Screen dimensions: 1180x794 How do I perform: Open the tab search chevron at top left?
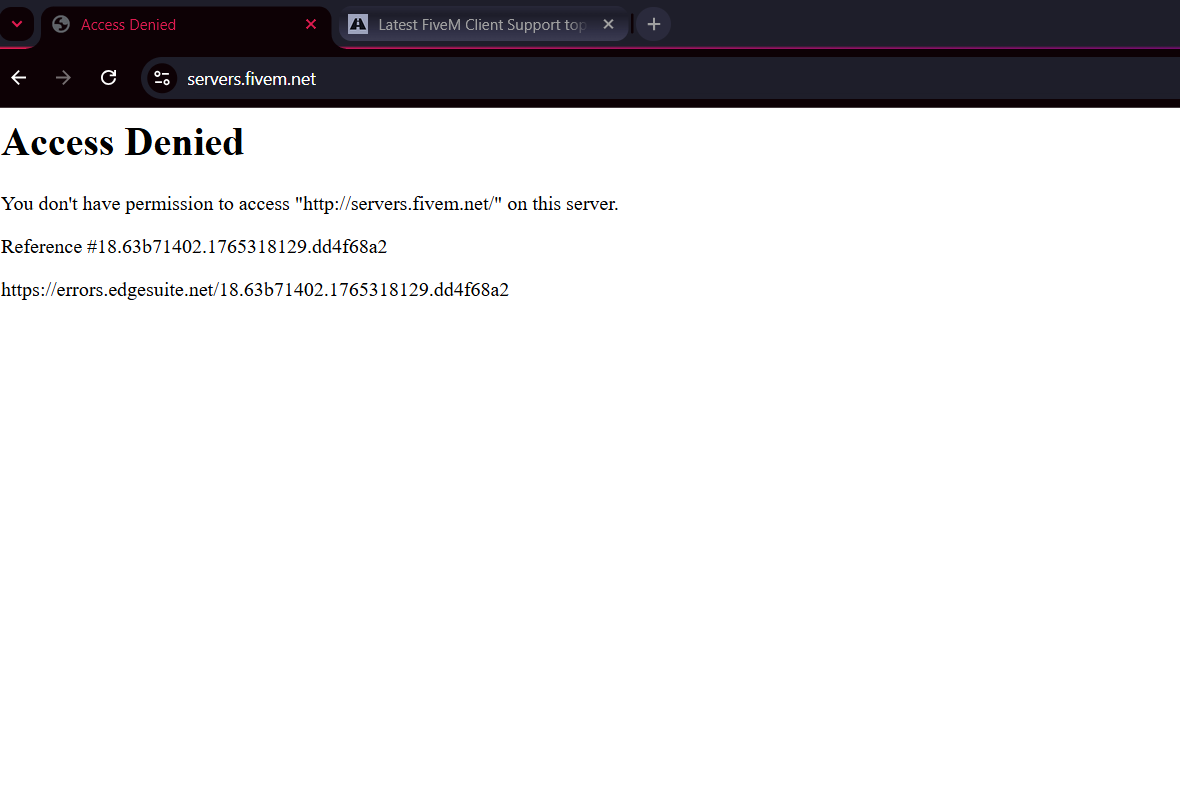point(16,22)
